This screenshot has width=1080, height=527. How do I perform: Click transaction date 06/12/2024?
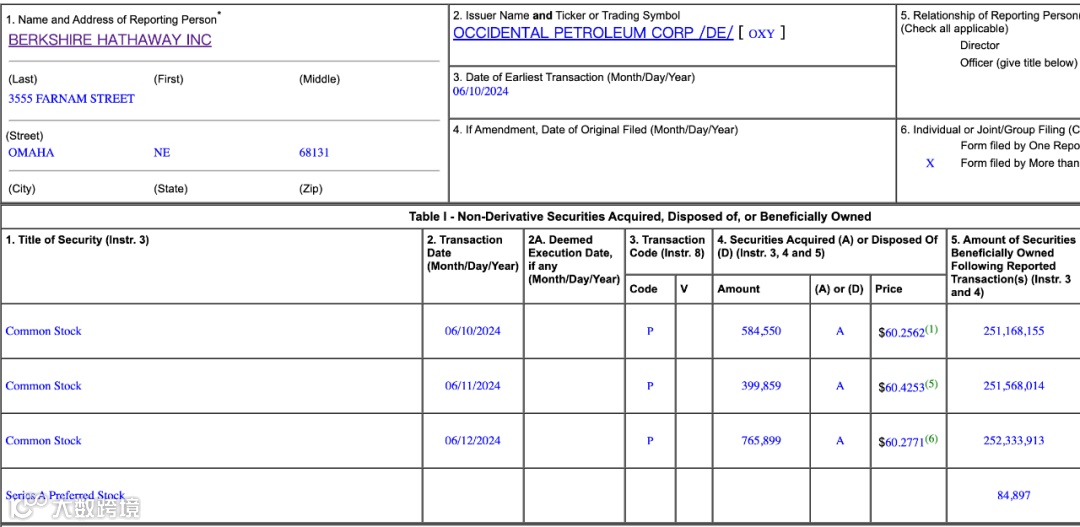tap(472, 440)
